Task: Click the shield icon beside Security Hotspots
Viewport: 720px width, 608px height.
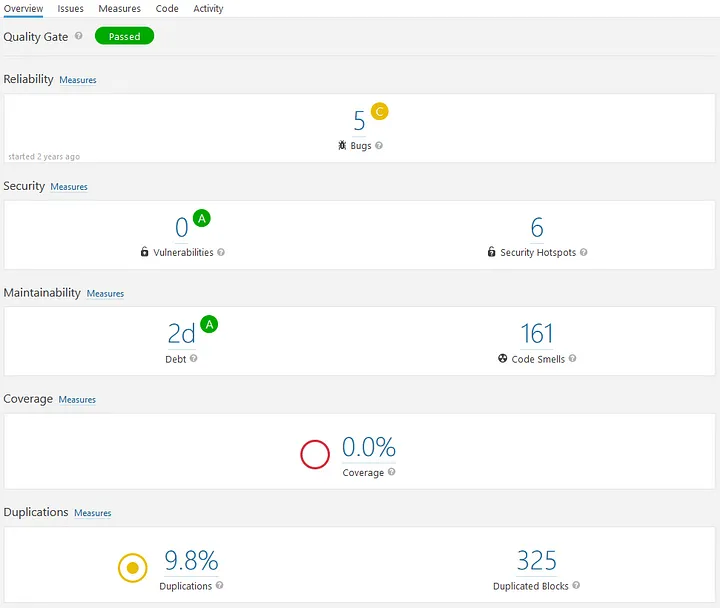Action: pos(491,252)
